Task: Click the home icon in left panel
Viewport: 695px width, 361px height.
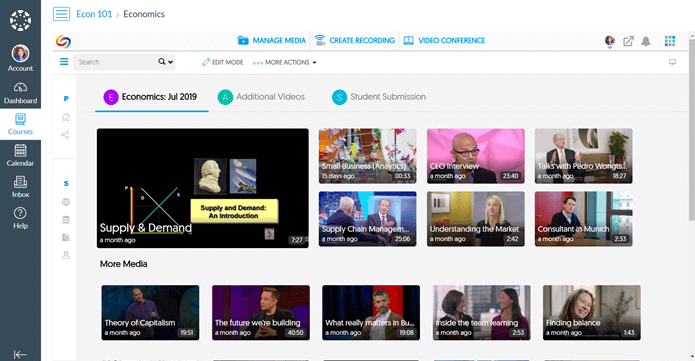Action: 66,117
